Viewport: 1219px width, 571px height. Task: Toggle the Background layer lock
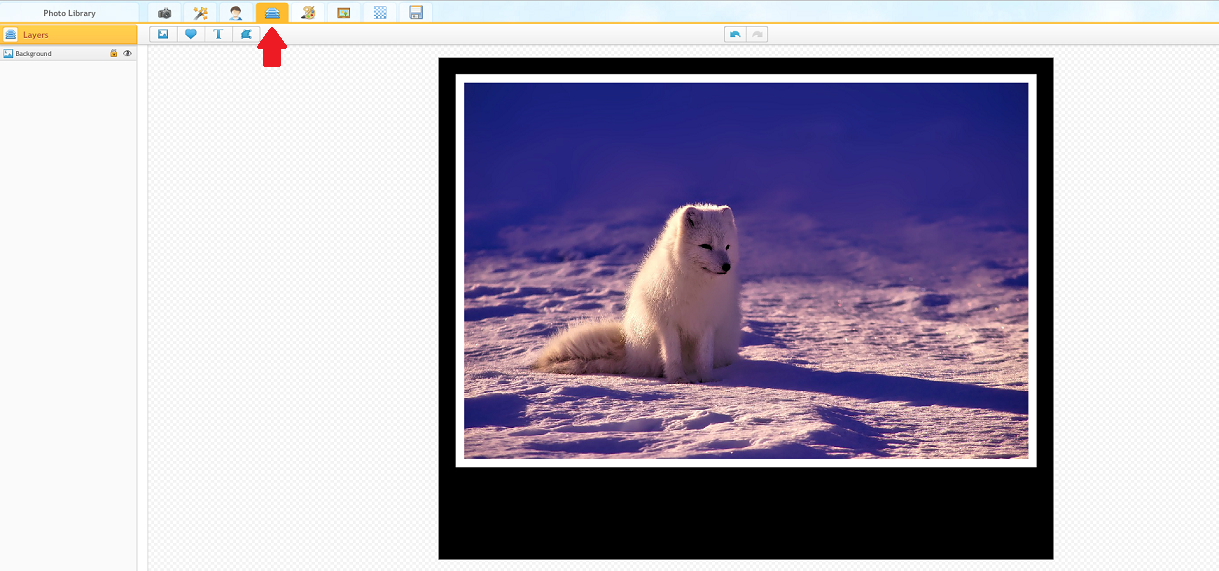coord(114,54)
